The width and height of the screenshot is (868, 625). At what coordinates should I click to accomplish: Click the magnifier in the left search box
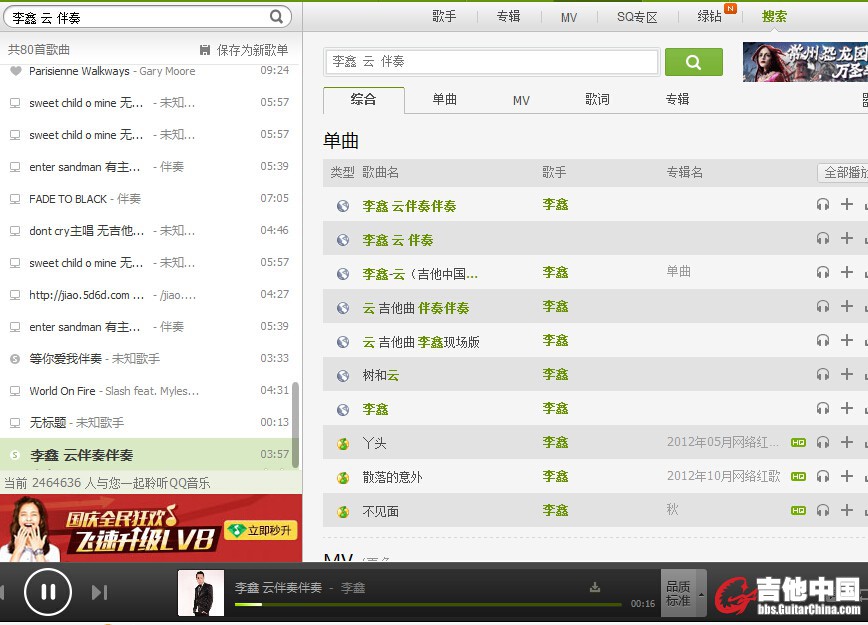[277, 17]
